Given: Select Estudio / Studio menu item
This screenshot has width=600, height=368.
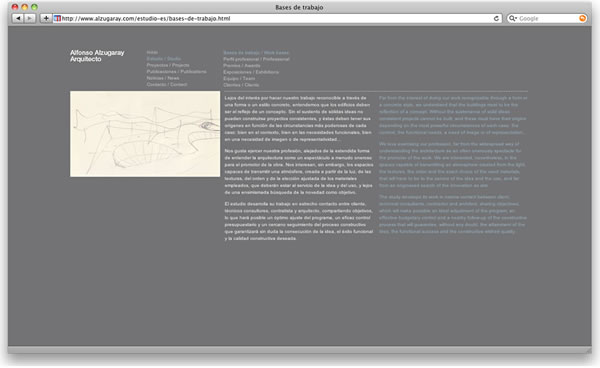Looking at the screenshot, I should coord(164,59).
